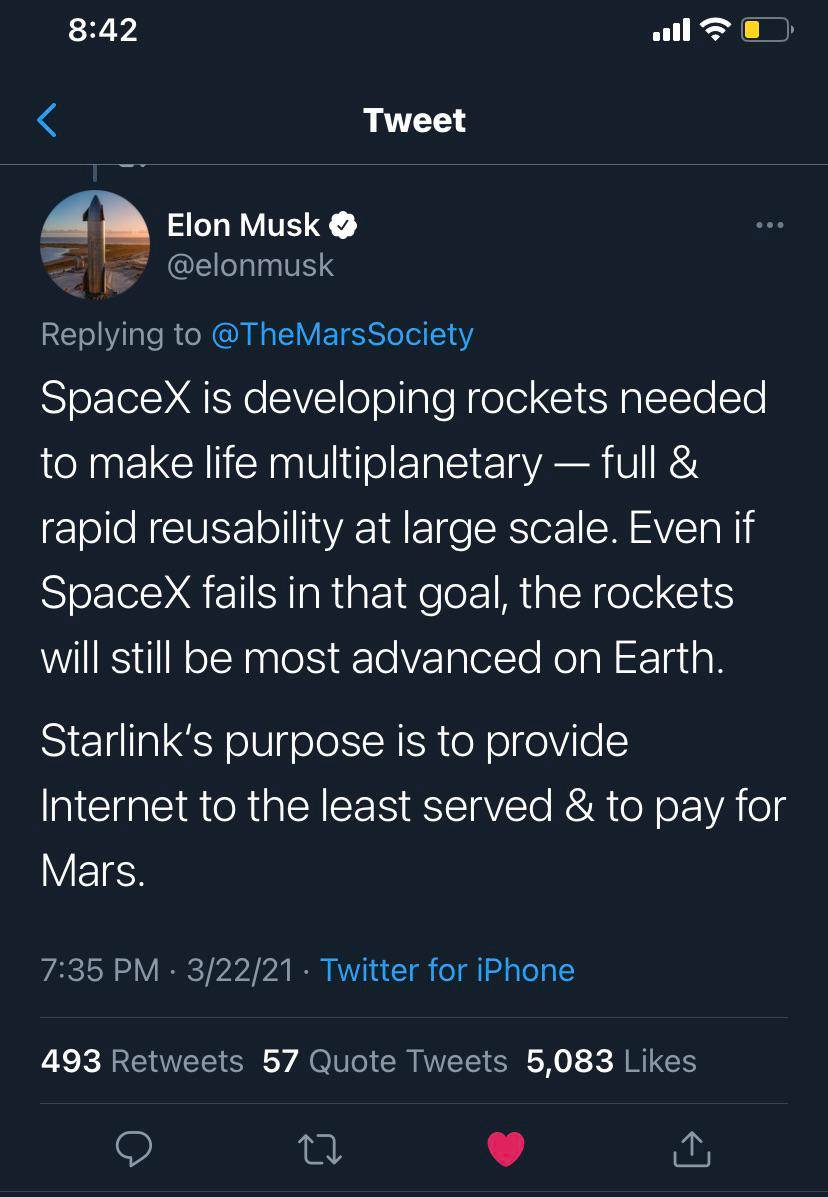Open Elon Musk's profile picture
The height and width of the screenshot is (1197, 828).
click(95, 244)
